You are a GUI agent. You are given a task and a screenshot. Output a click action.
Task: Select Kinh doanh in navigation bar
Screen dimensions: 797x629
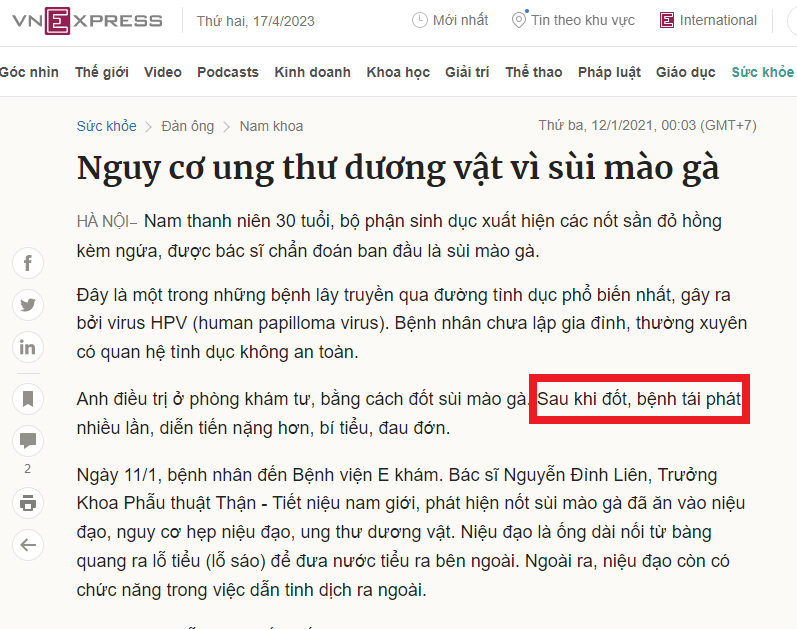tap(312, 72)
